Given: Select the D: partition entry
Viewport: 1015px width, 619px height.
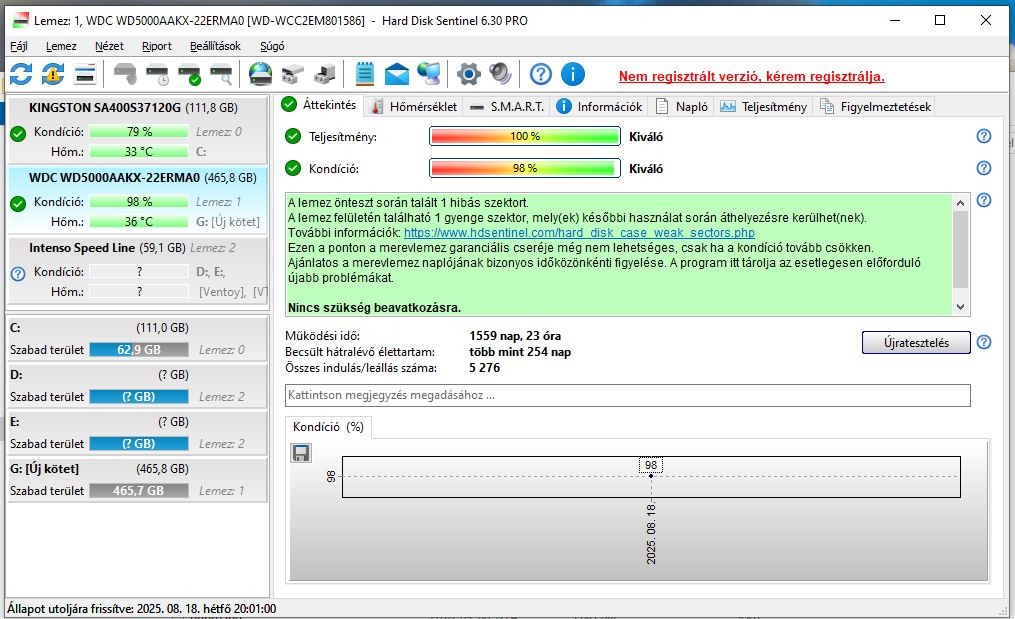Looking at the screenshot, I should (x=137, y=386).
